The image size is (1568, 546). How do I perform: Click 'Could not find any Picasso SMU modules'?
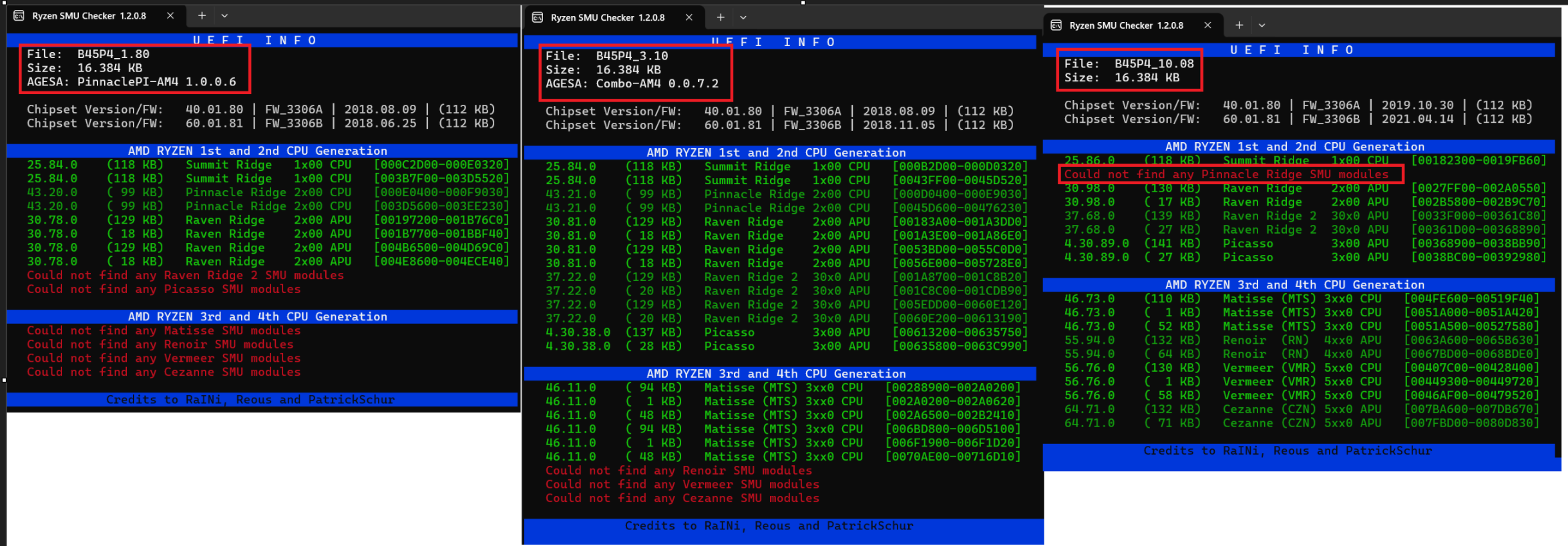coord(164,290)
